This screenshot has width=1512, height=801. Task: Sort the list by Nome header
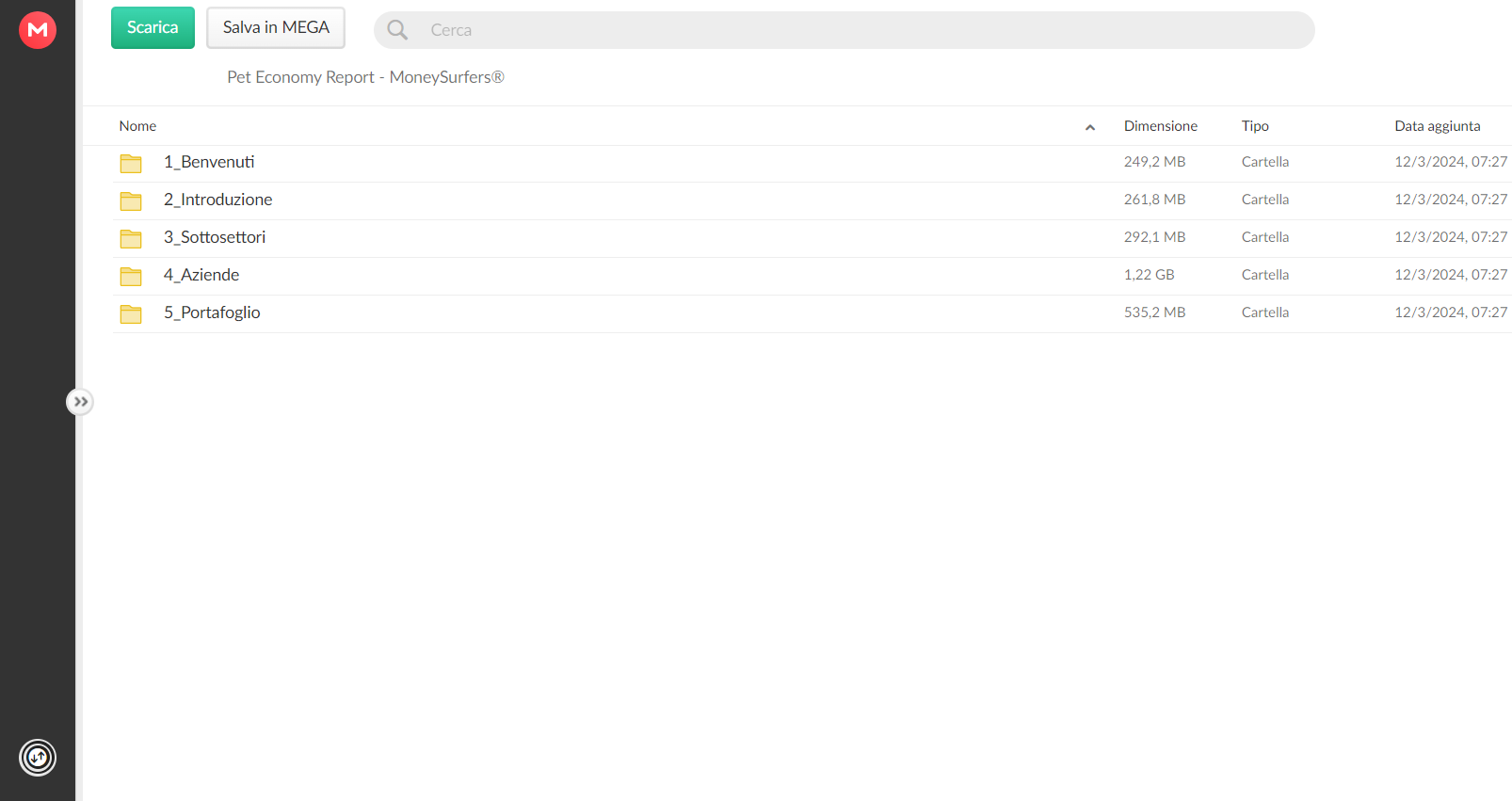pos(137,126)
